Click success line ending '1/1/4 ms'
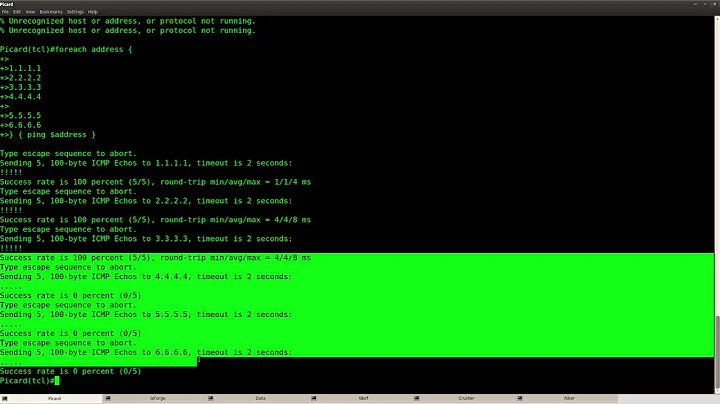 155,182
